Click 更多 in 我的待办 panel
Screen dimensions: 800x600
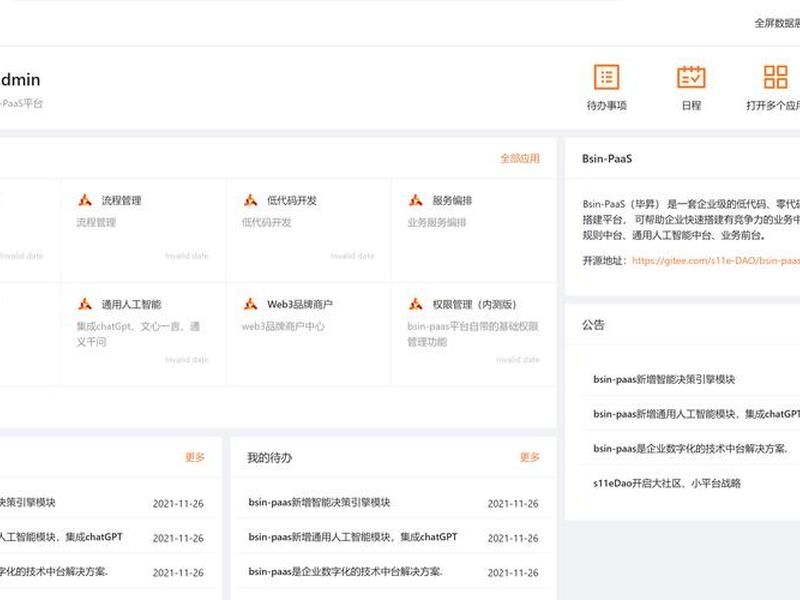[530, 457]
